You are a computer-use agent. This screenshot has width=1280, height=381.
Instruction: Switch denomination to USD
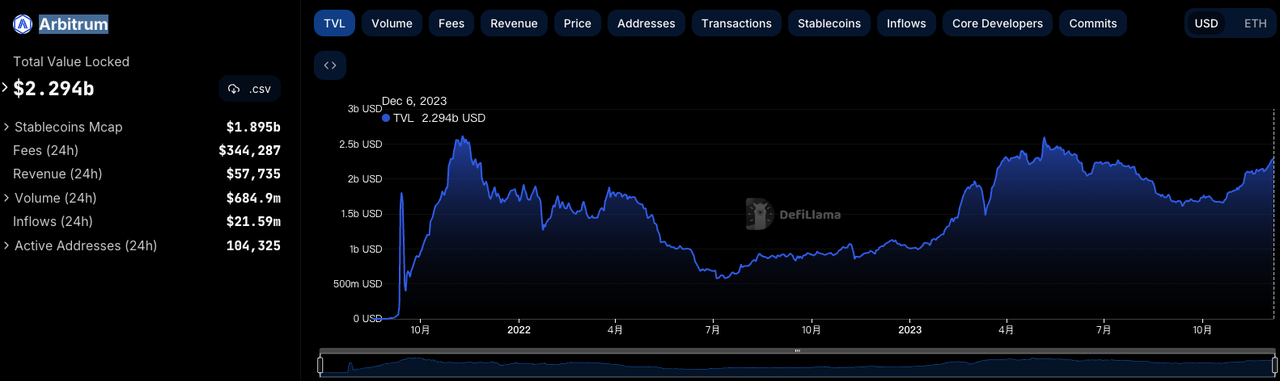[1207, 23]
